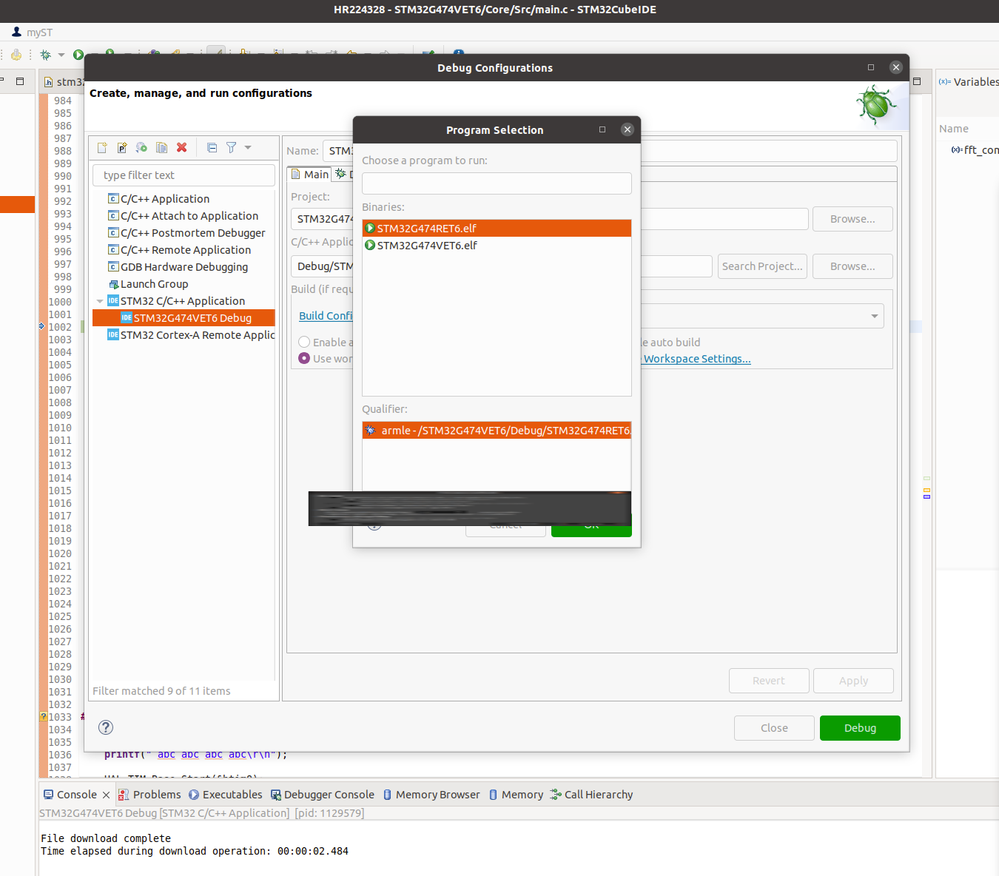Image resolution: width=999 pixels, height=876 pixels.
Task: Maximize the Program Selection dialog
Action: click(x=602, y=129)
